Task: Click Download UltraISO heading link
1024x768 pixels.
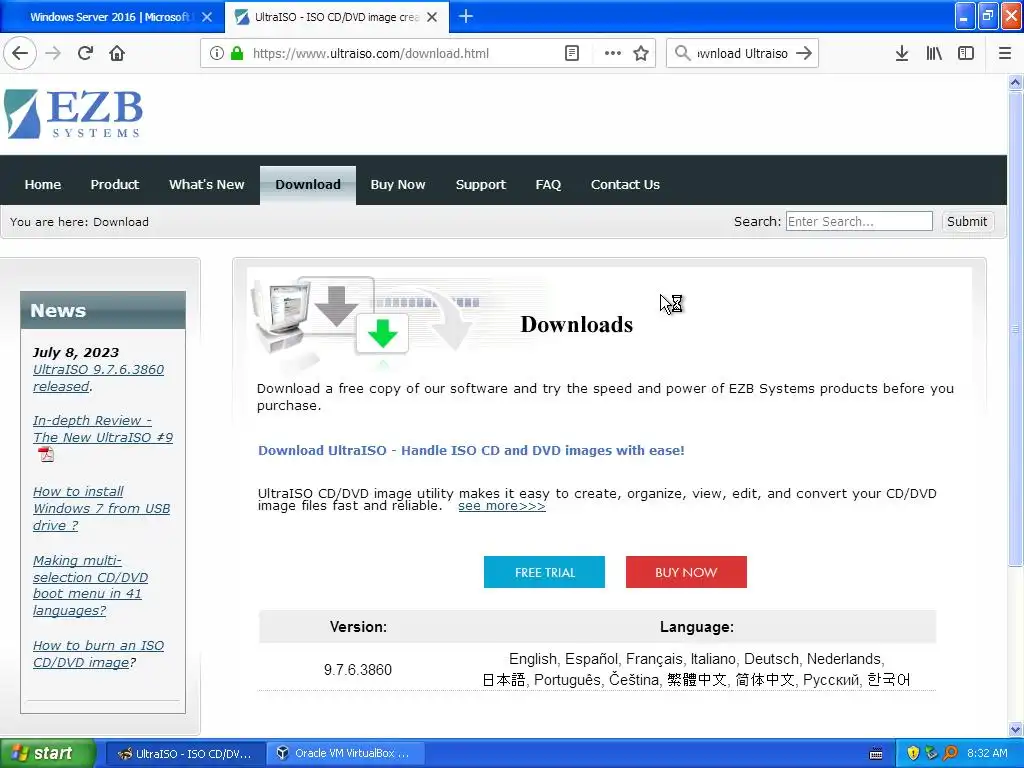Action: pyautogui.click(x=471, y=450)
